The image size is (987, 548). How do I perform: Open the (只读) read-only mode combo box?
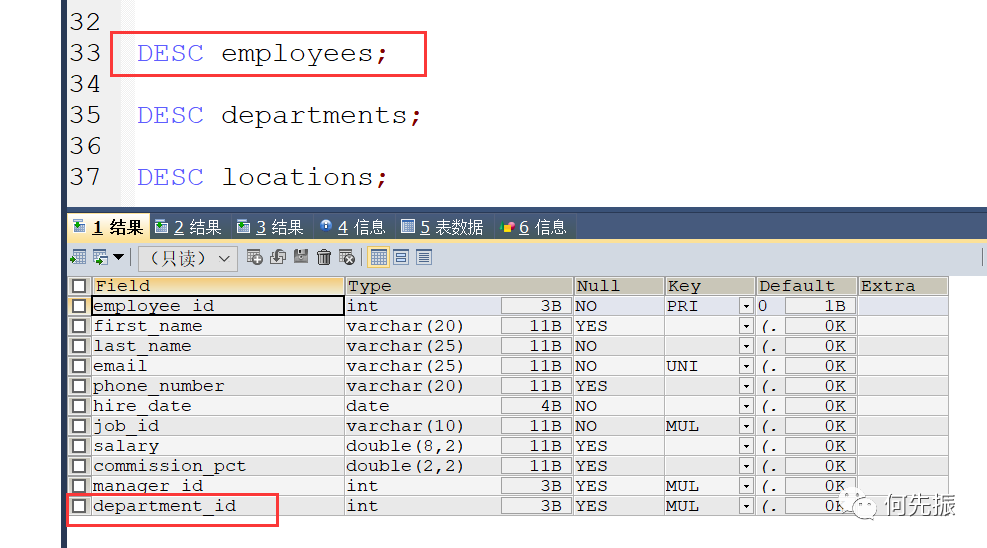[188, 258]
